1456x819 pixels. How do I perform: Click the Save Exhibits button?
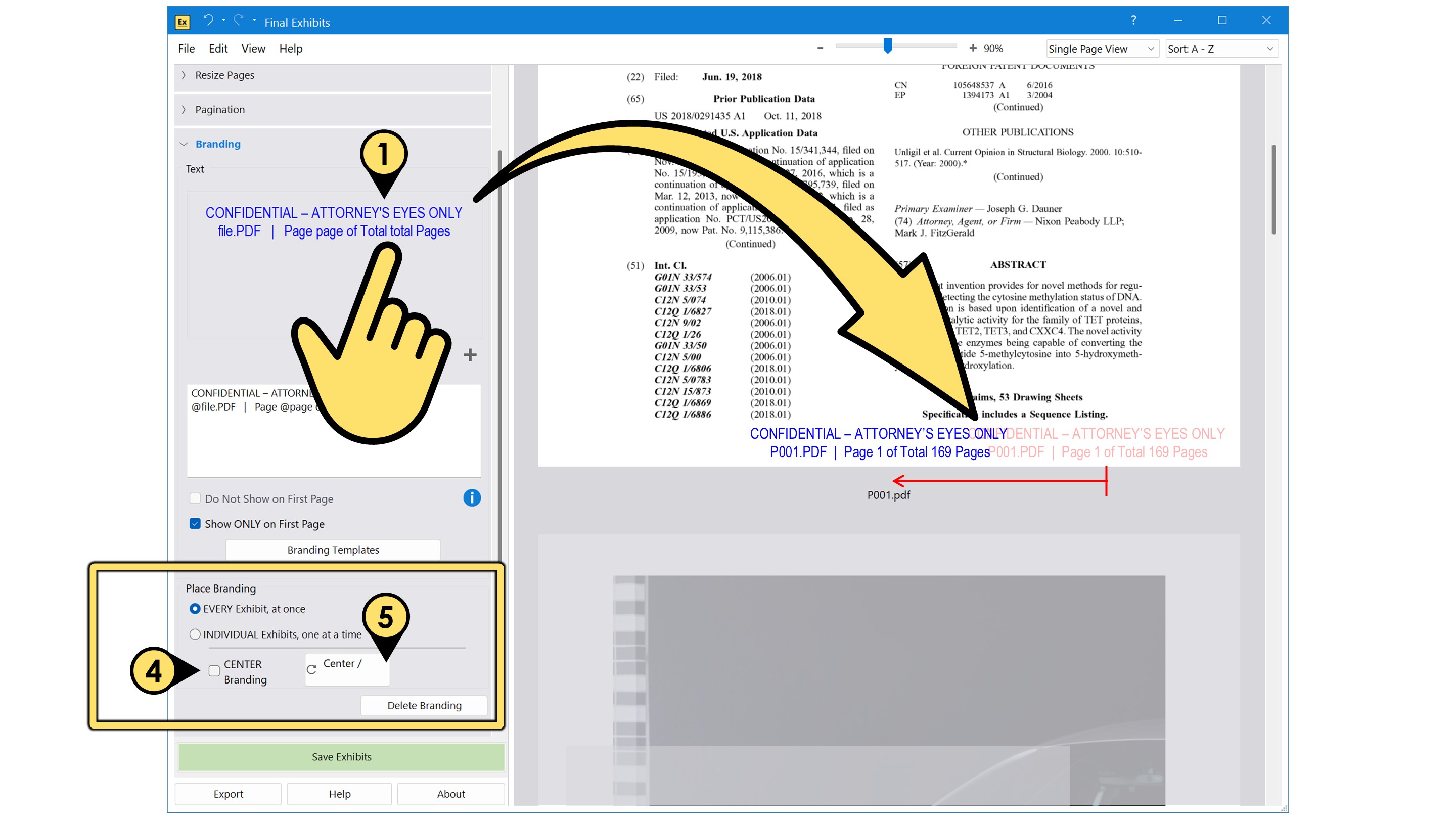(x=341, y=757)
